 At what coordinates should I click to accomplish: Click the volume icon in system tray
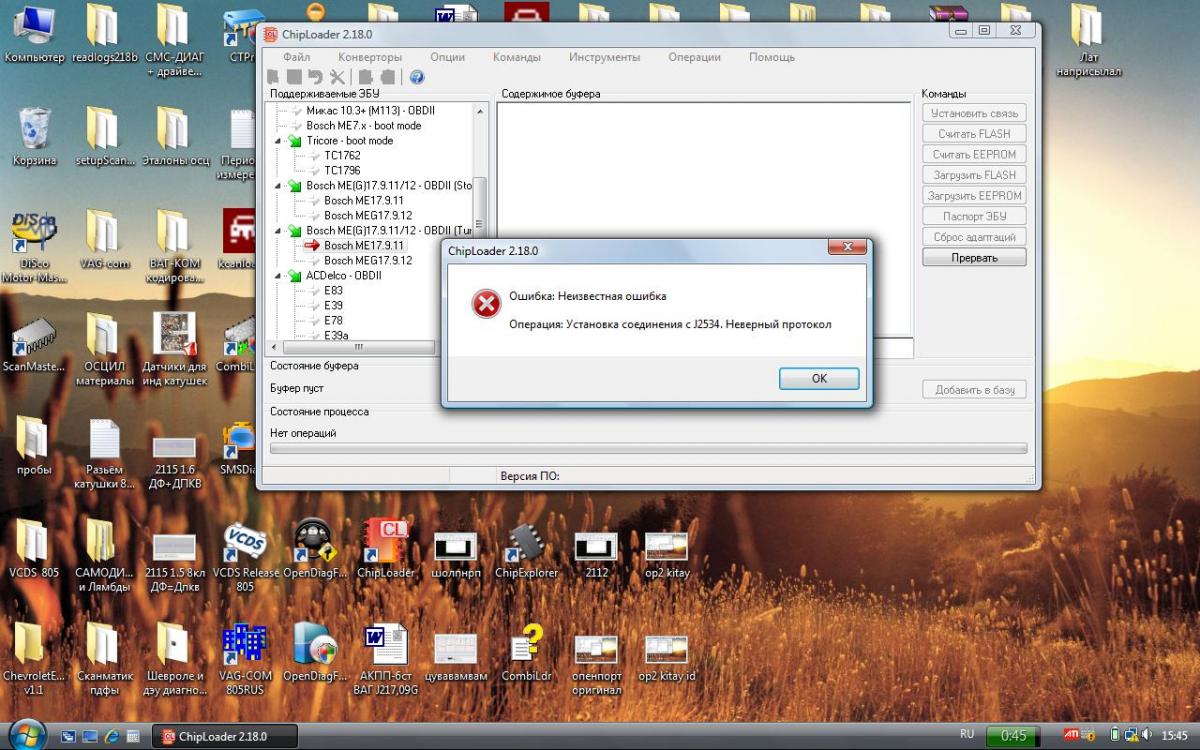1146,735
